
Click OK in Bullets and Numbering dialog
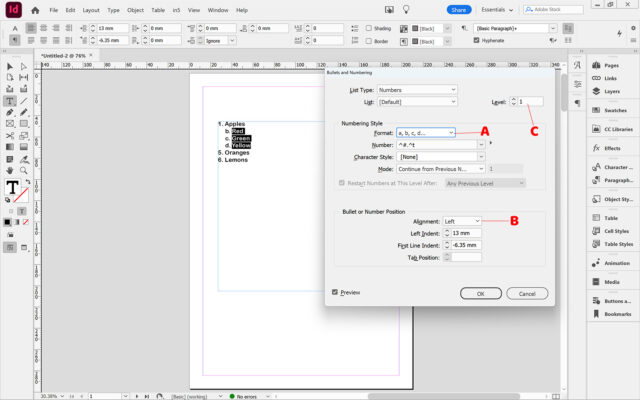[480, 293]
